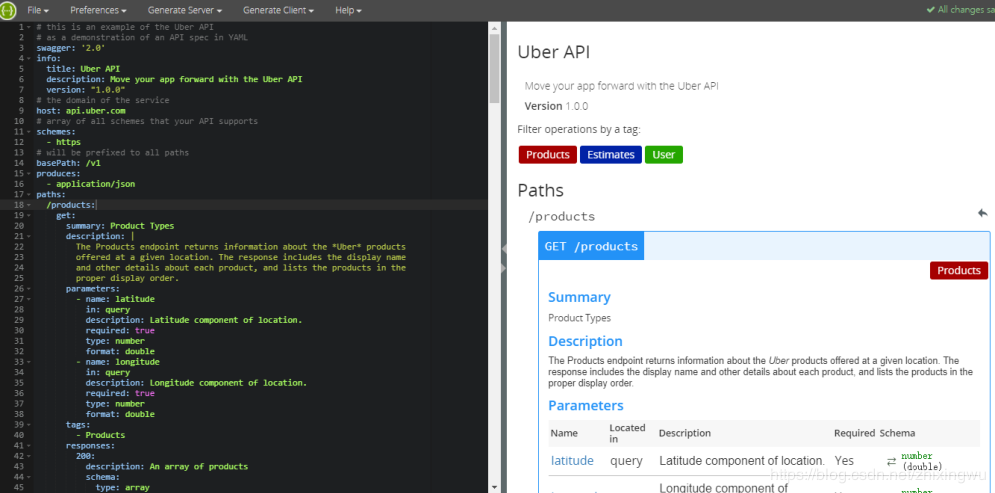Collapse the paths block at line 17
The image size is (995, 493).
coord(29,194)
